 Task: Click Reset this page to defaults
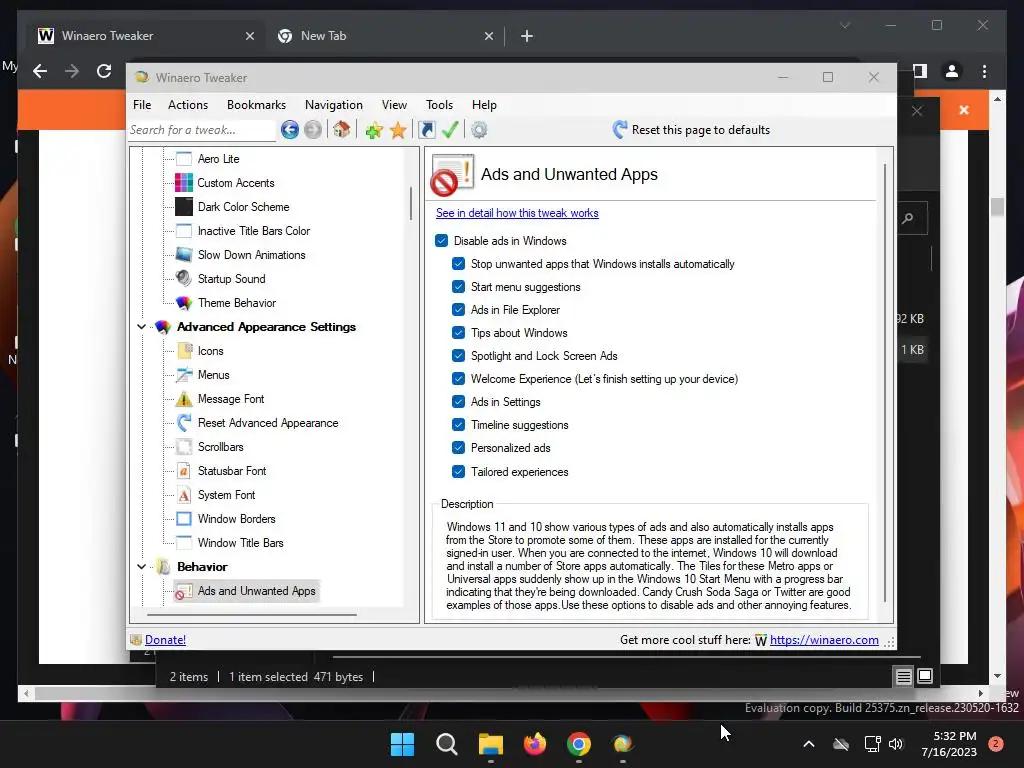pos(691,130)
